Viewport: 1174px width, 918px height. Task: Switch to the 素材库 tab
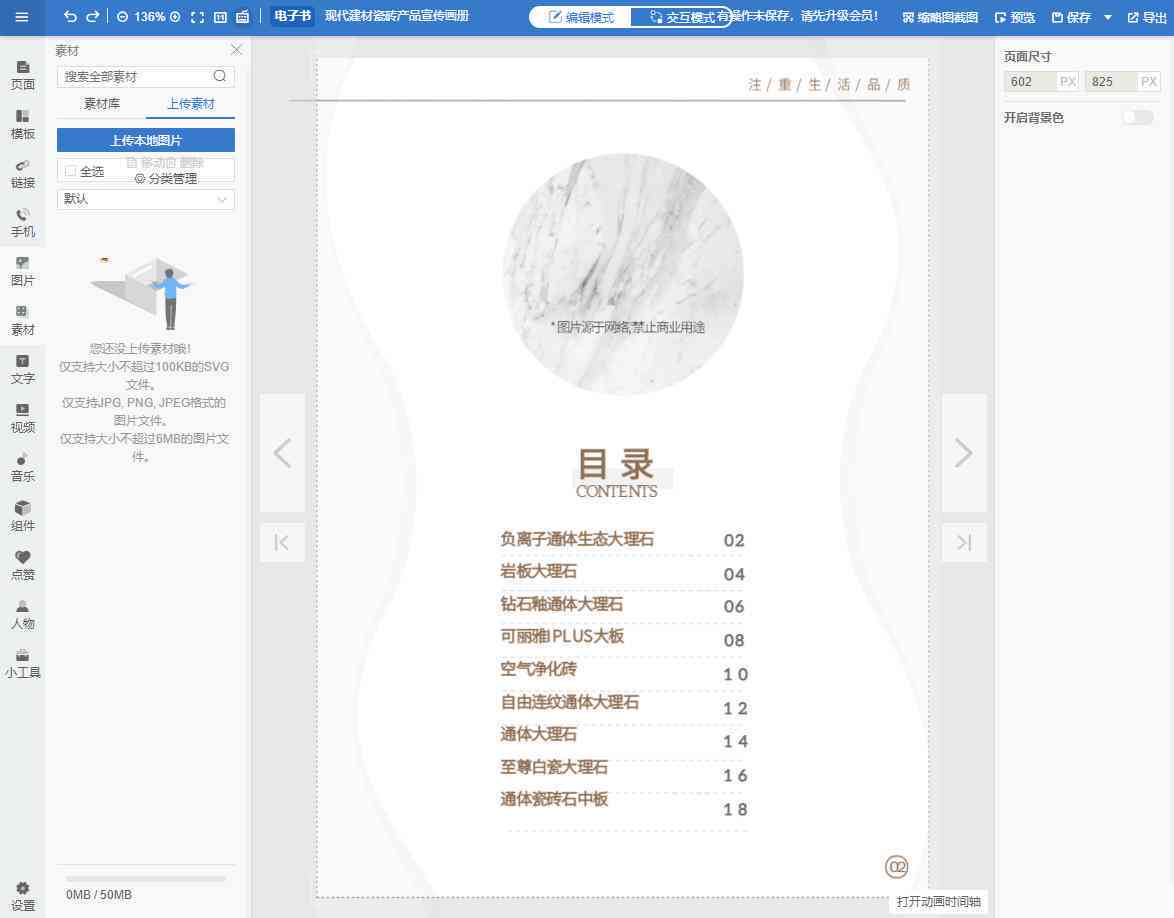click(x=101, y=103)
